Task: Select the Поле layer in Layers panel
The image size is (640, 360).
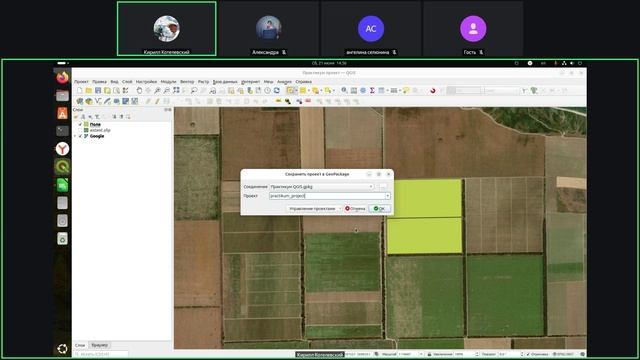Action: (x=95, y=124)
